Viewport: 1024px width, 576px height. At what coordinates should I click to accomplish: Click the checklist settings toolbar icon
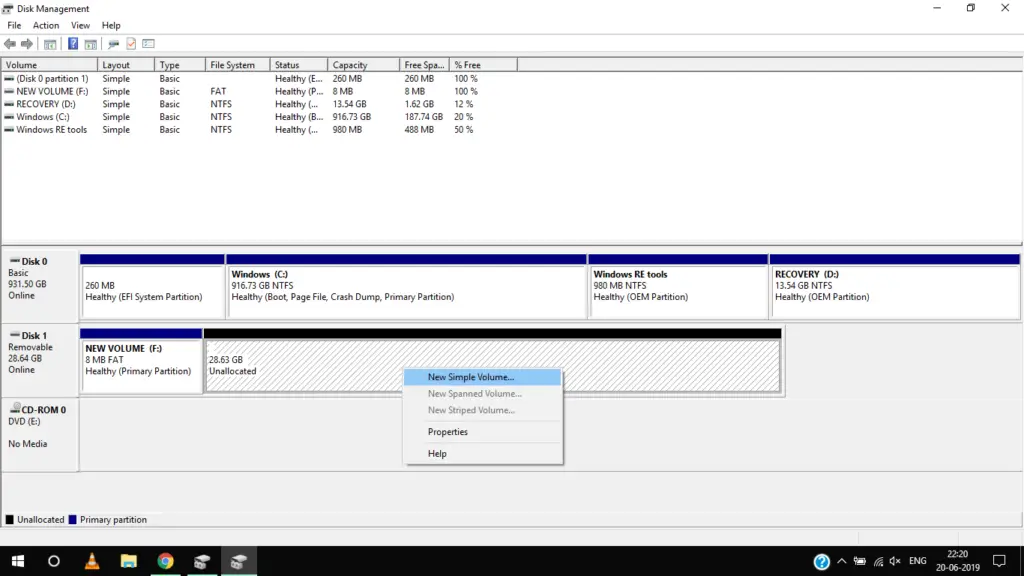(148, 44)
